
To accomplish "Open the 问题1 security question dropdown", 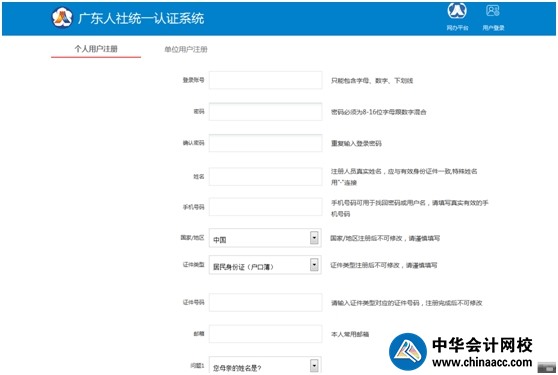I will click(265, 365).
